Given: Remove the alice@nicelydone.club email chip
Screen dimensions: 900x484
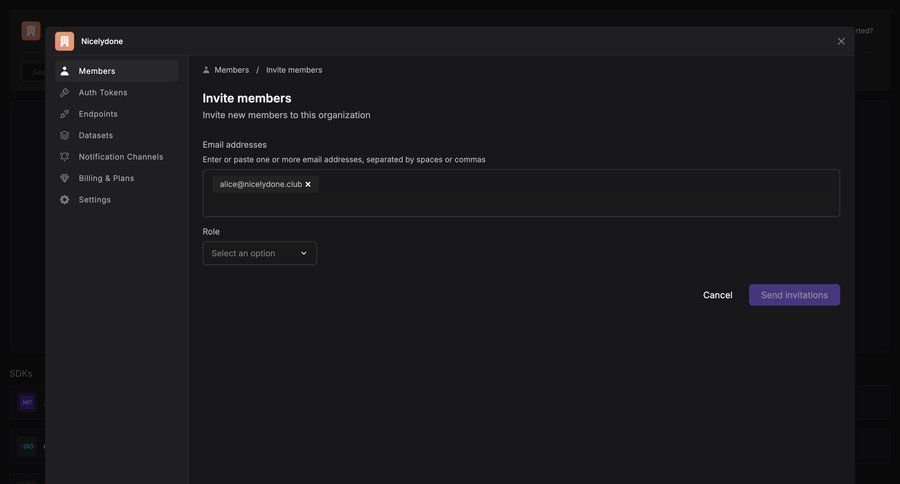Looking at the screenshot, I should coord(308,184).
